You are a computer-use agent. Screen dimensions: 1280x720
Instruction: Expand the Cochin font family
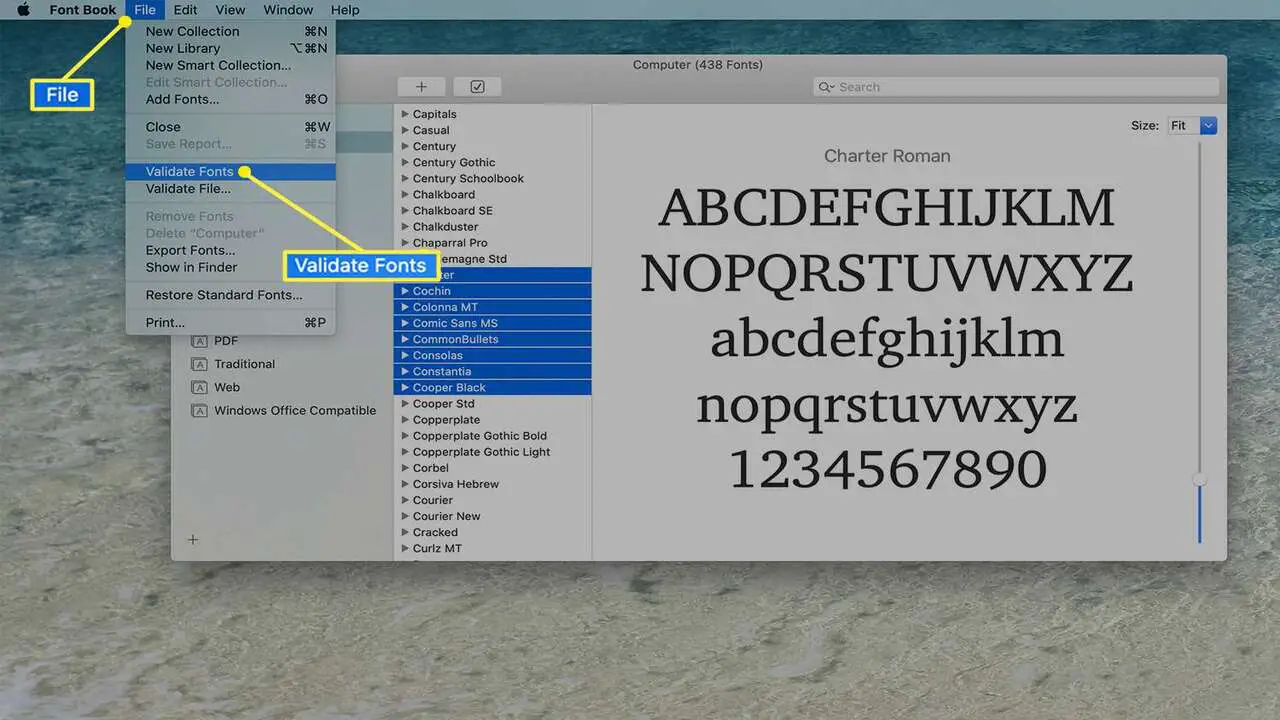pyautogui.click(x=405, y=291)
